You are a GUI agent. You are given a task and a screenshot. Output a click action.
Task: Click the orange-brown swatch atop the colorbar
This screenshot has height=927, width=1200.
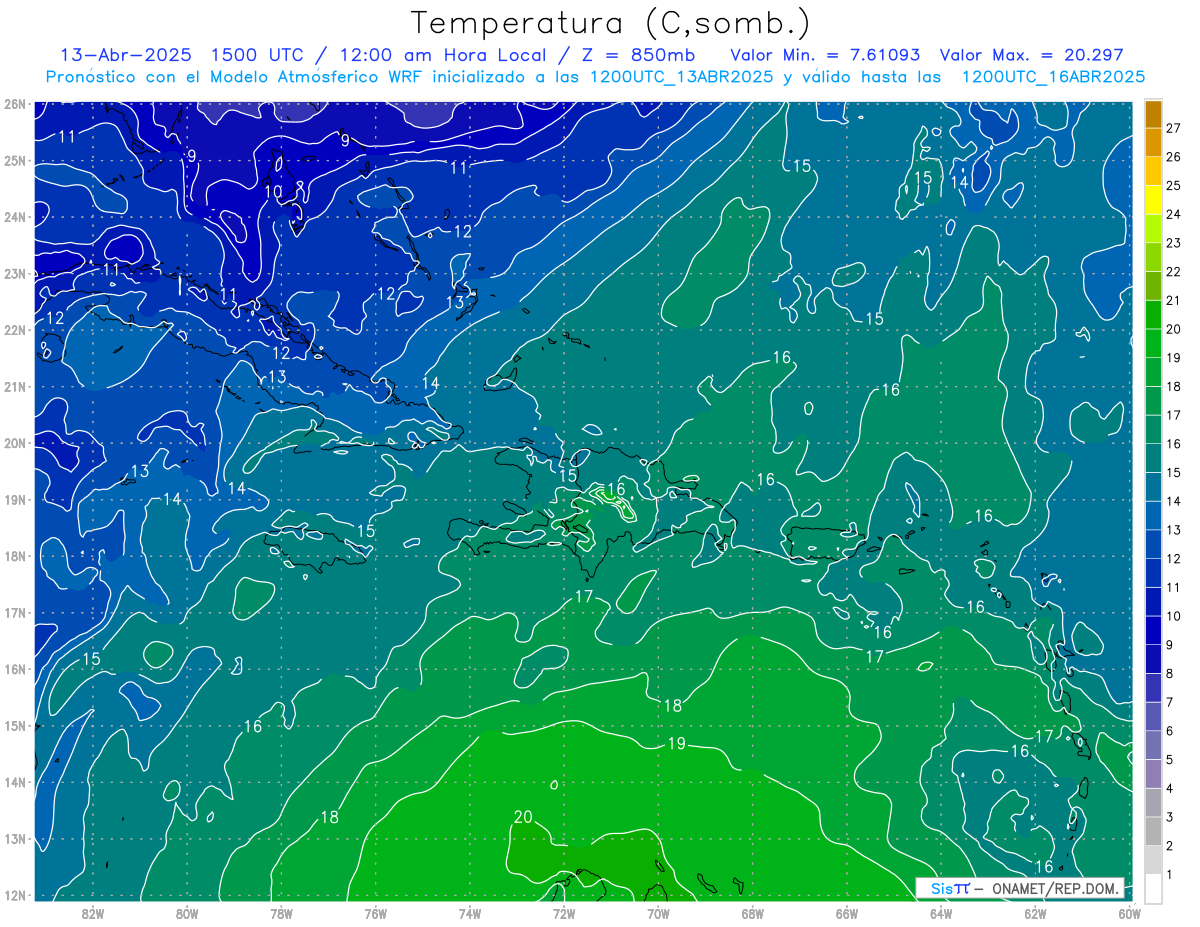[1153, 114]
